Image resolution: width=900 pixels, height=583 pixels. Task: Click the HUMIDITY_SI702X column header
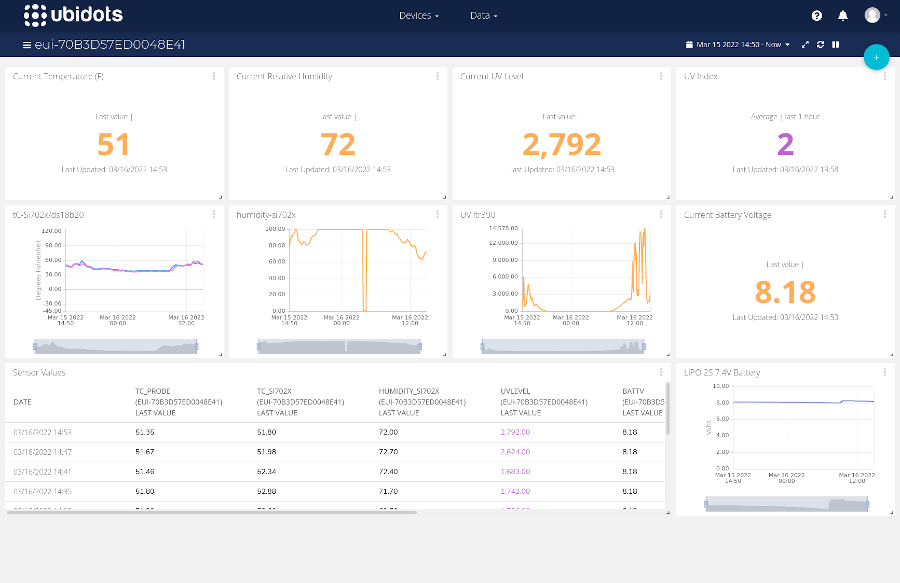pos(422,402)
